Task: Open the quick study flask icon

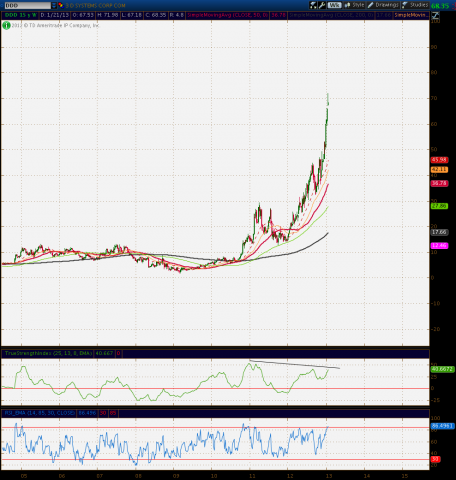Action: click(313, 5)
